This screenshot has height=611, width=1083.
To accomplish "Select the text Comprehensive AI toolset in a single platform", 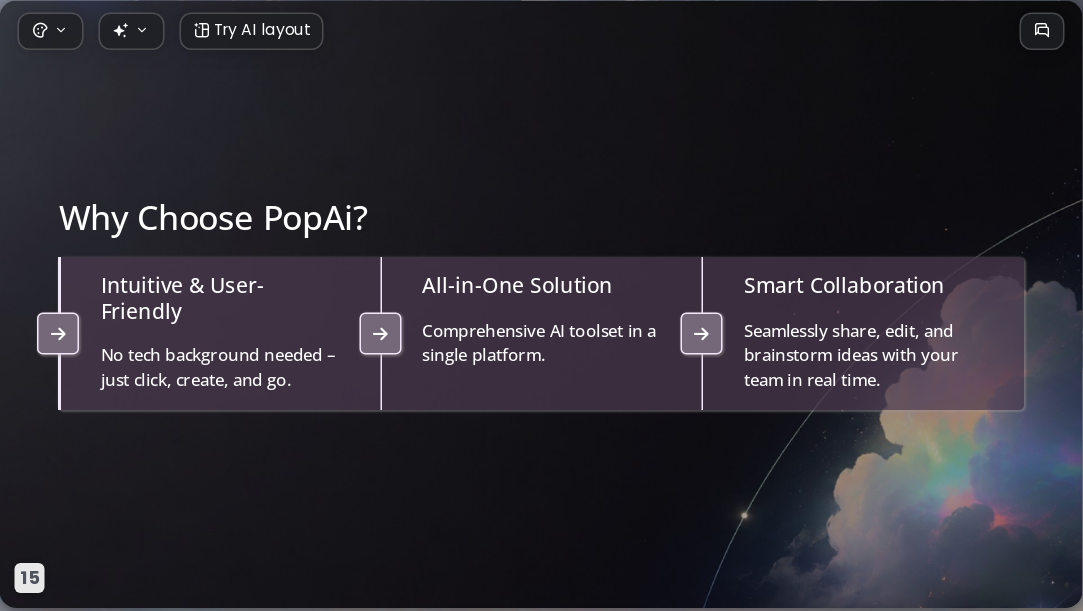I will point(539,343).
